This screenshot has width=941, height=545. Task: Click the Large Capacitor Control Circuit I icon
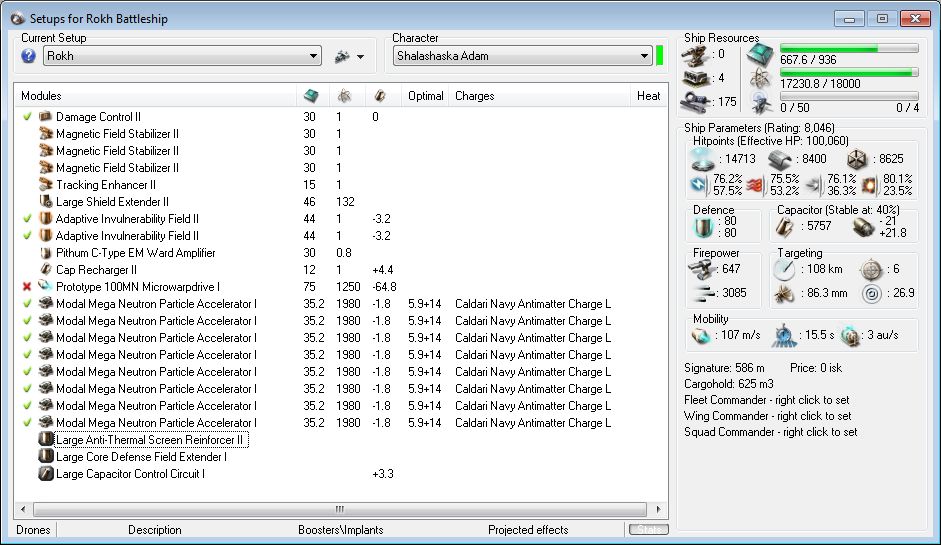click(x=46, y=474)
